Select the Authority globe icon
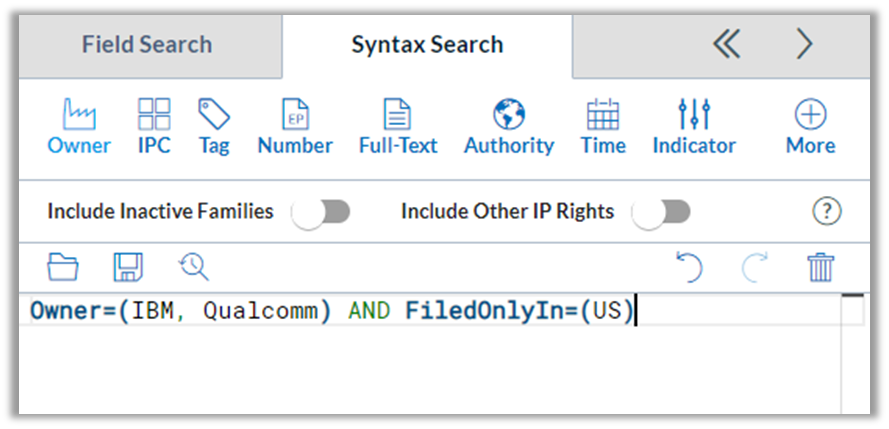Viewport: 889px width, 429px height. (x=509, y=114)
